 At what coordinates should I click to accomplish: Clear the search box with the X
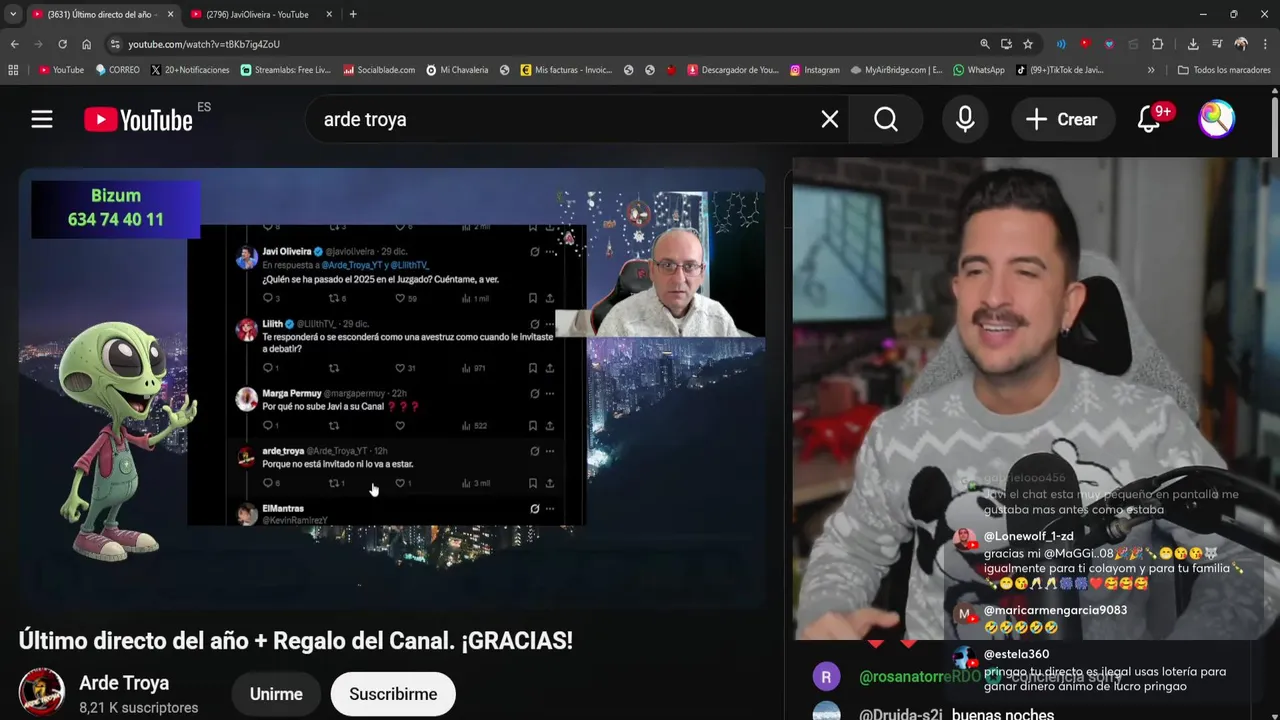[x=830, y=119]
